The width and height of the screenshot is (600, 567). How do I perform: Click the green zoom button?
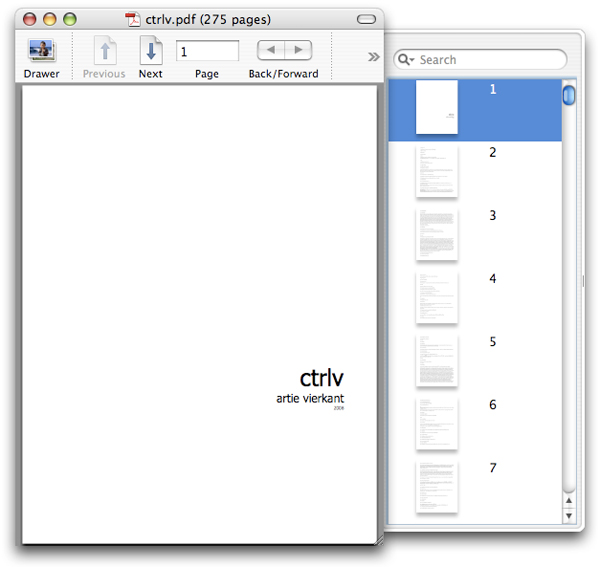click(70, 19)
